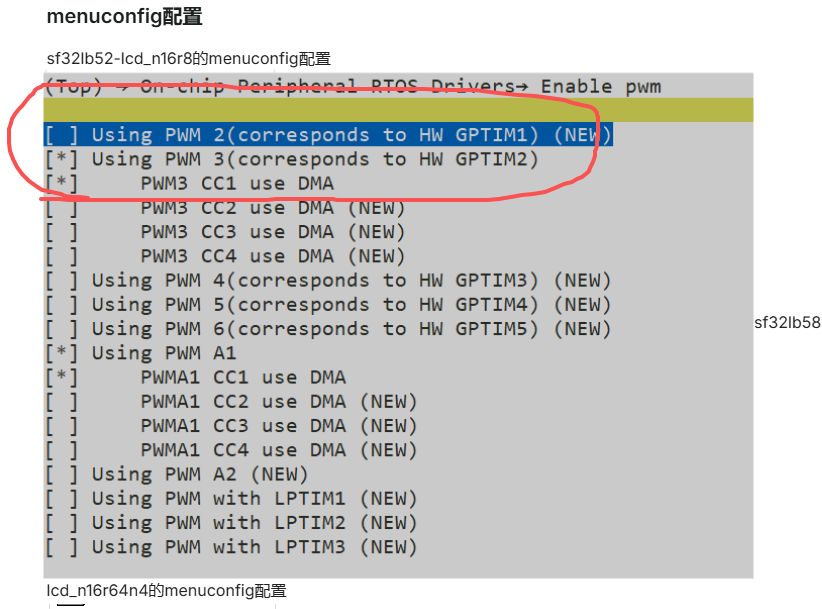Disable PWMA1 CC1 use DMA
Viewport: 822px width, 609px height.
pyautogui.click(x=61, y=377)
